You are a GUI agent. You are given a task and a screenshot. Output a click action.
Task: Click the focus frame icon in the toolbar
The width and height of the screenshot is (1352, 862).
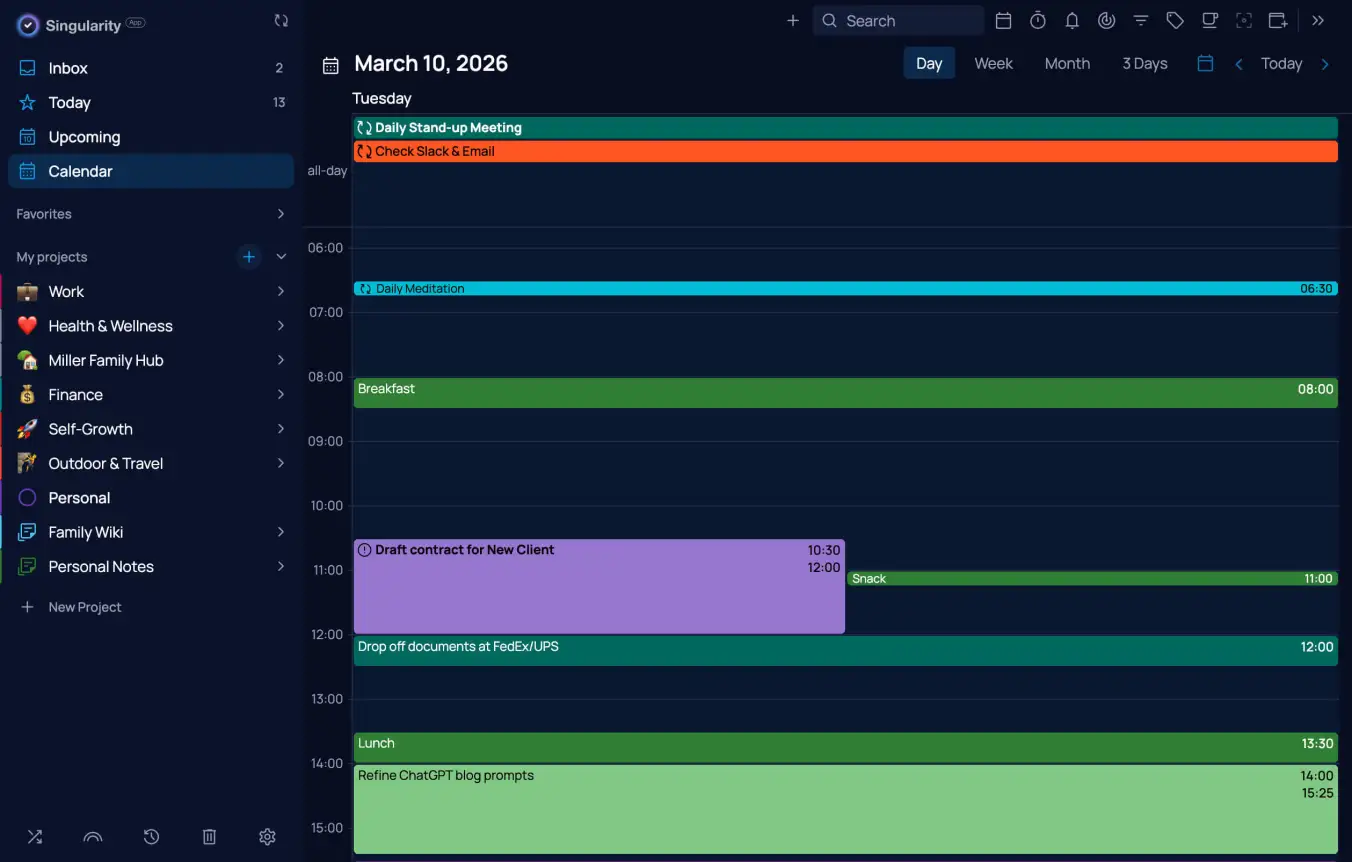coord(1244,21)
